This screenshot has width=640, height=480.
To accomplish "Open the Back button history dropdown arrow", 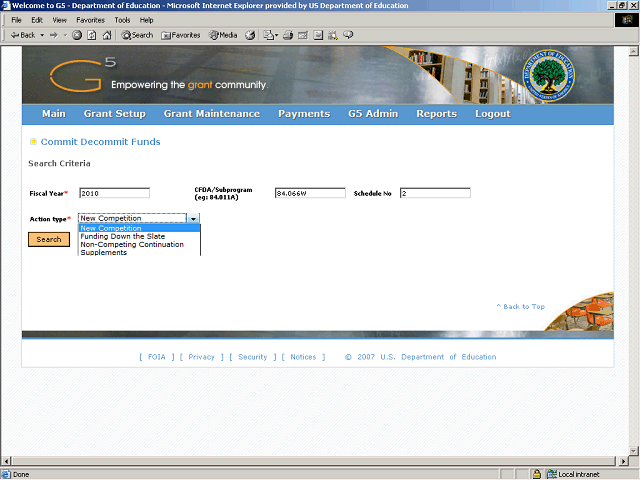I will (x=42, y=36).
